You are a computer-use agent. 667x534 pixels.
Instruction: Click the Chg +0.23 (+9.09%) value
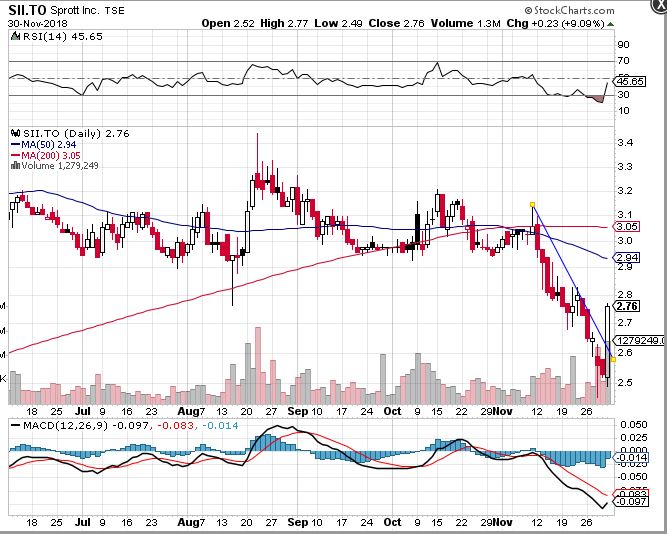click(555, 23)
